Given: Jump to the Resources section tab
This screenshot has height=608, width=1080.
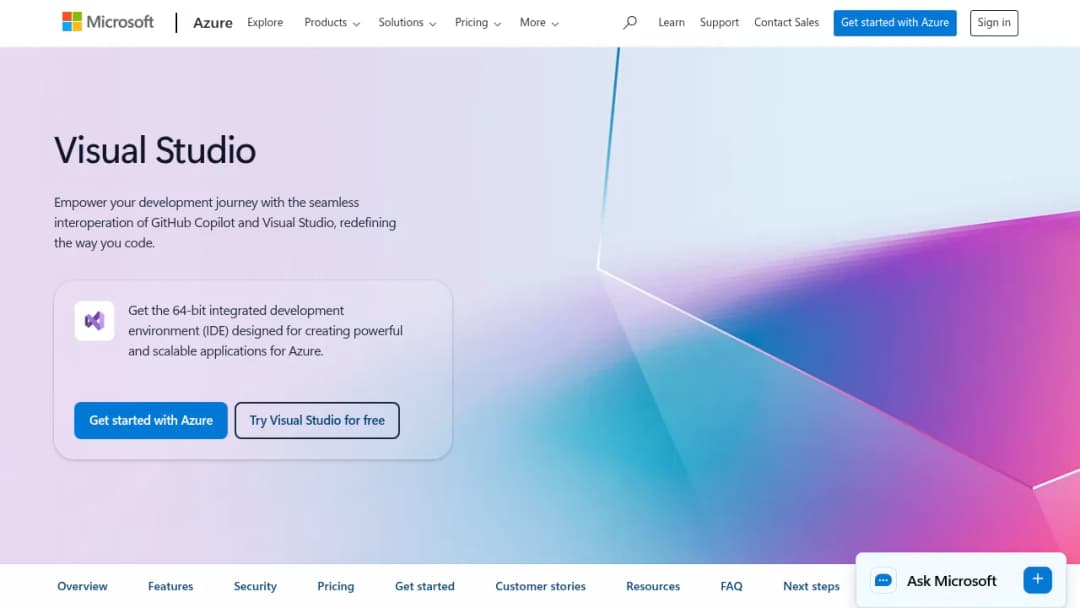Looking at the screenshot, I should 652,586.
